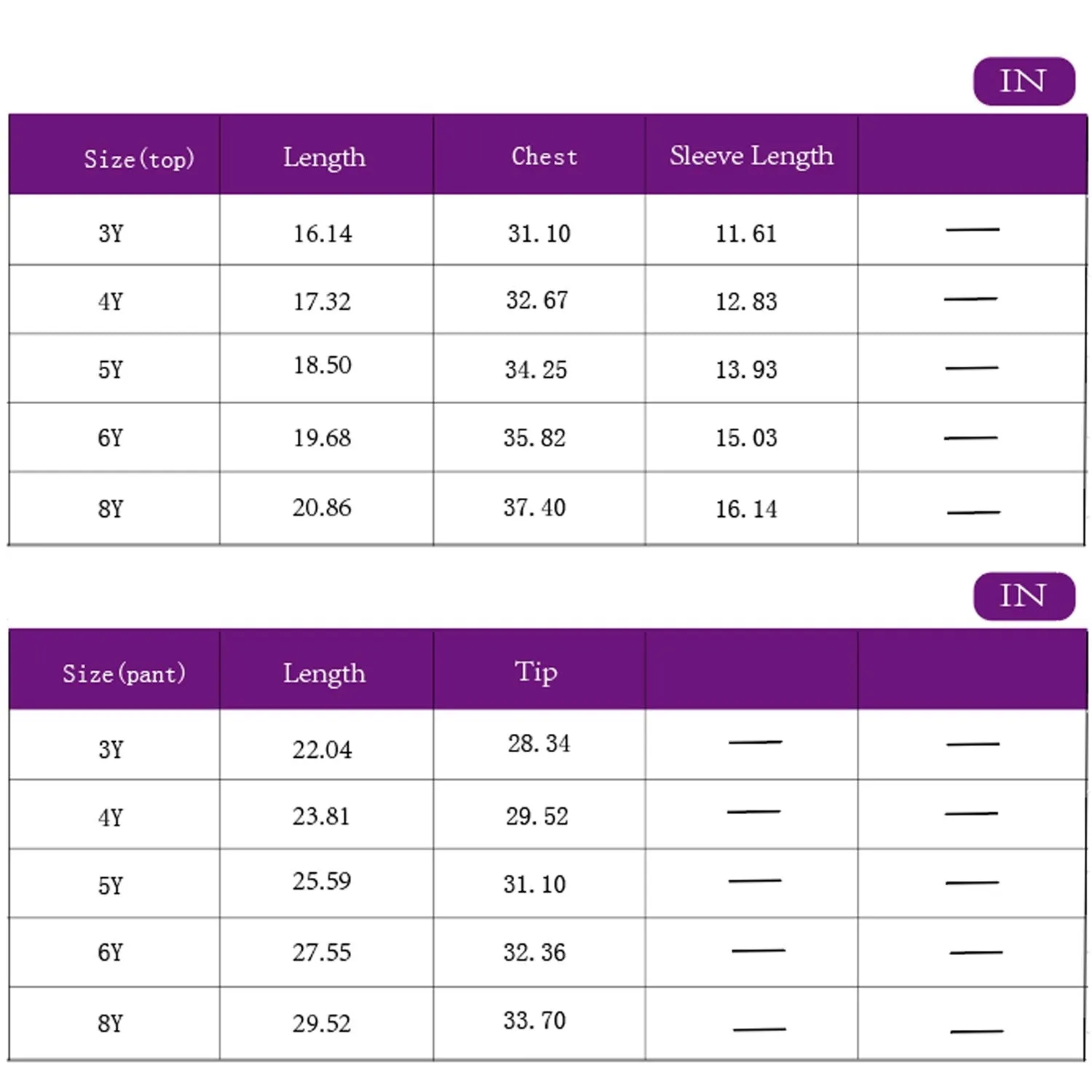
Task: Select the 6Y size cell in top table
Action: tap(111, 438)
